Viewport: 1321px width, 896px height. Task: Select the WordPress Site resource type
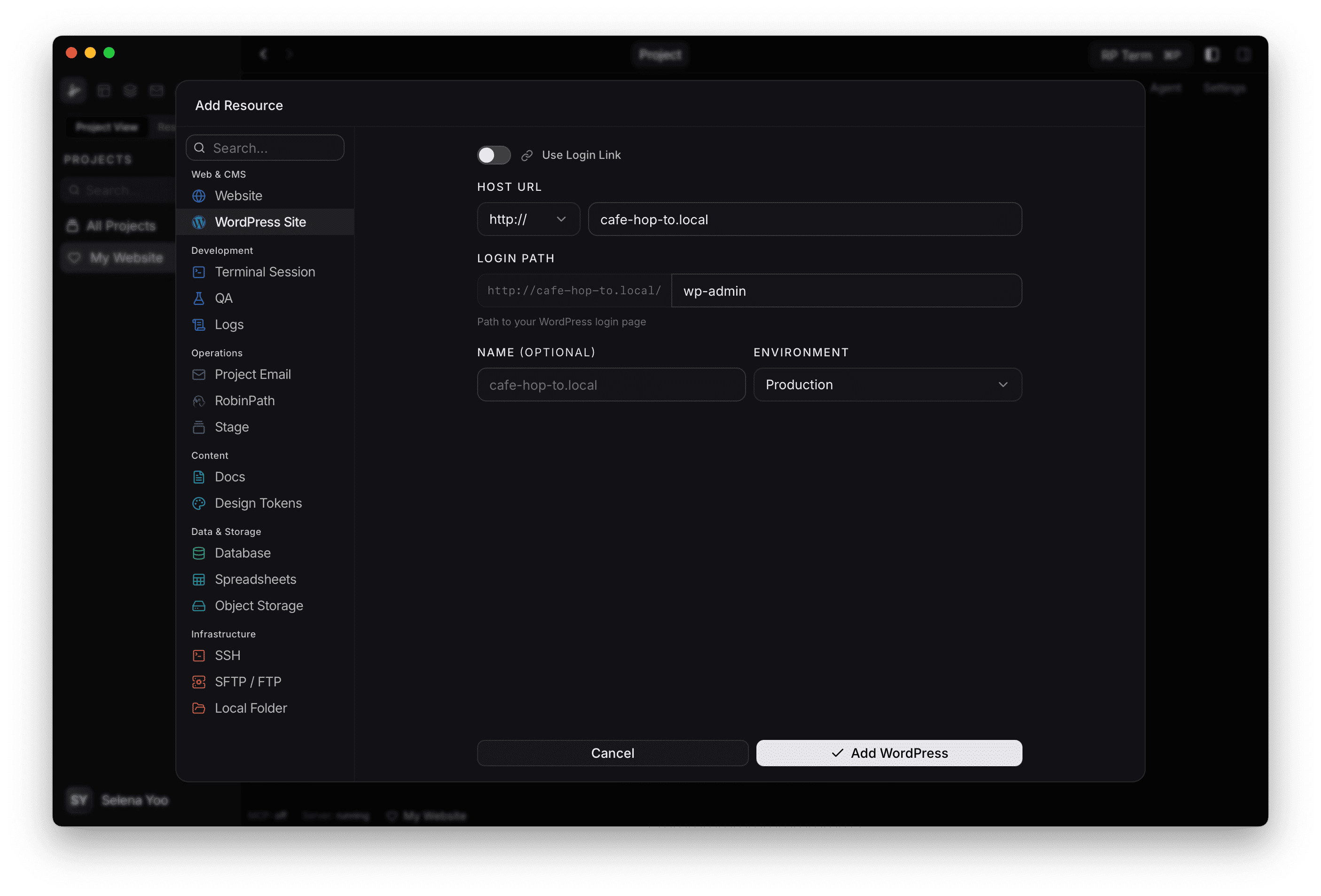tap(260, 222)
